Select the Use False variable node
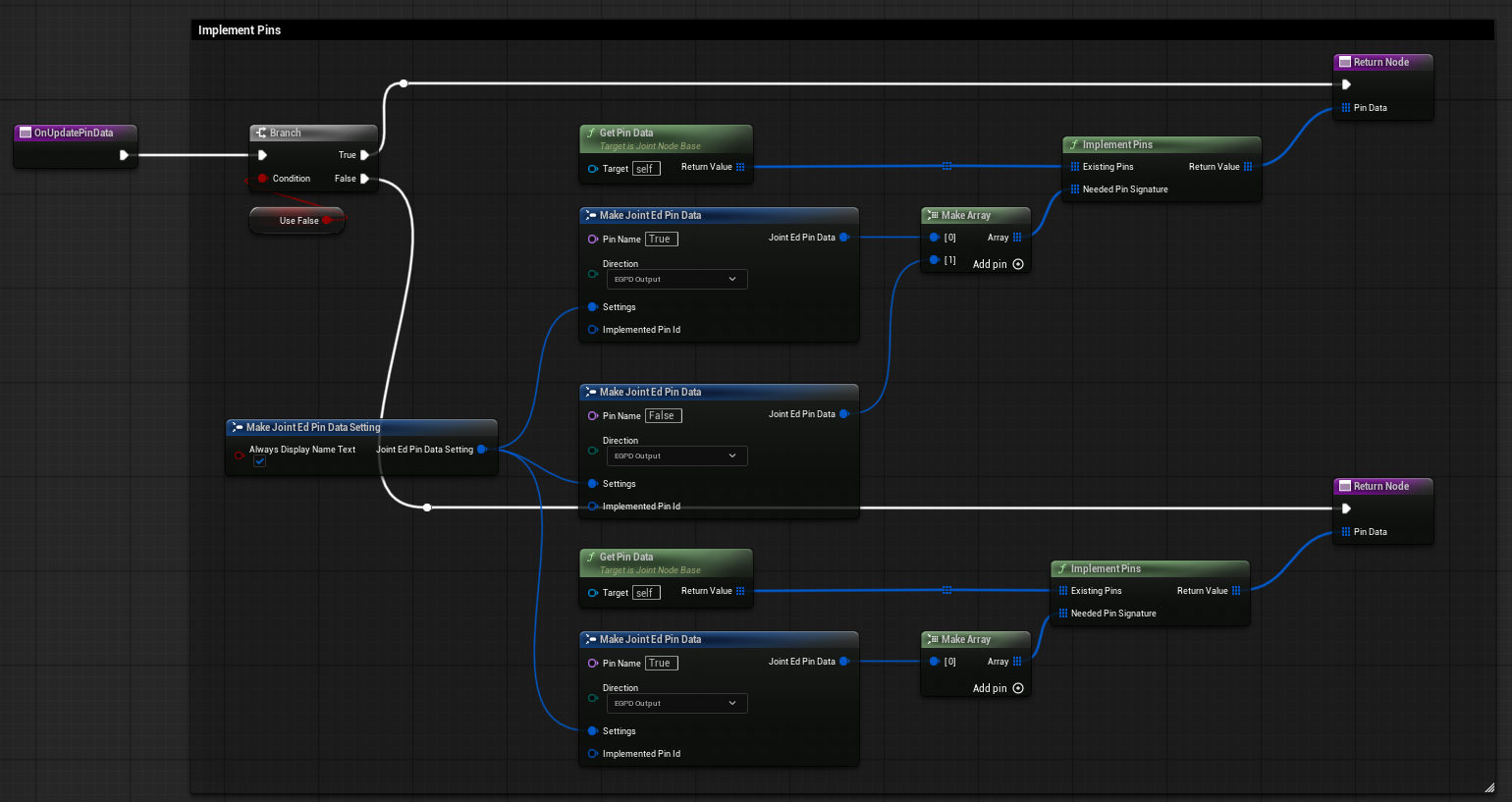 (295, 221)
